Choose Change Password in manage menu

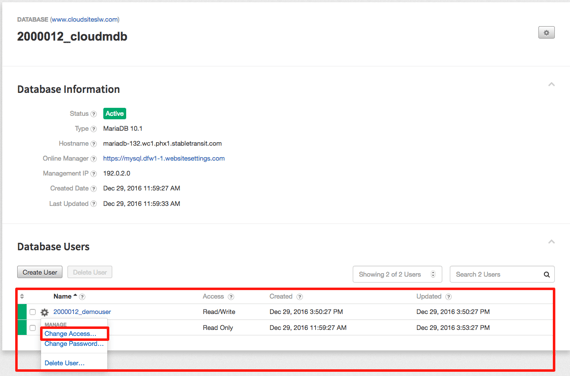(x=74, y=344)
